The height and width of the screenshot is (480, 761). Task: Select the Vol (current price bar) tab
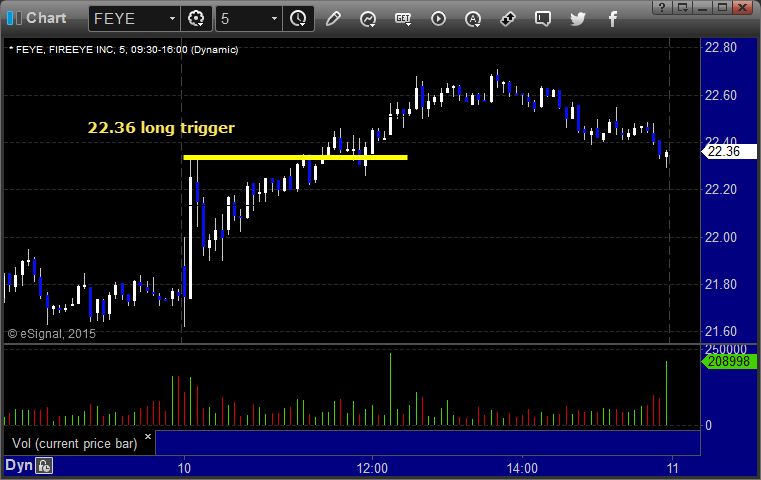pyautogui.click(x=75, y=443)
